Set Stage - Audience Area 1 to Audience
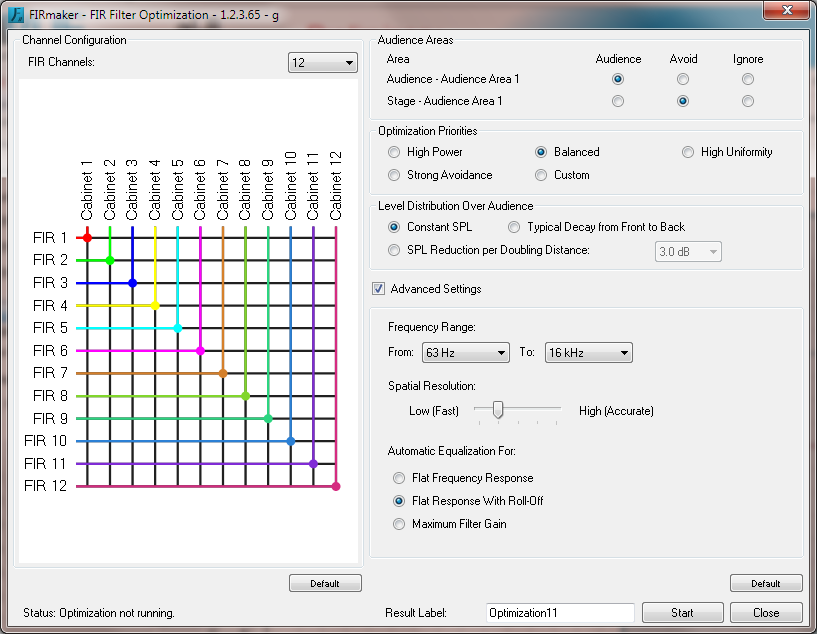The image size is (817, 634). (618, 101)
